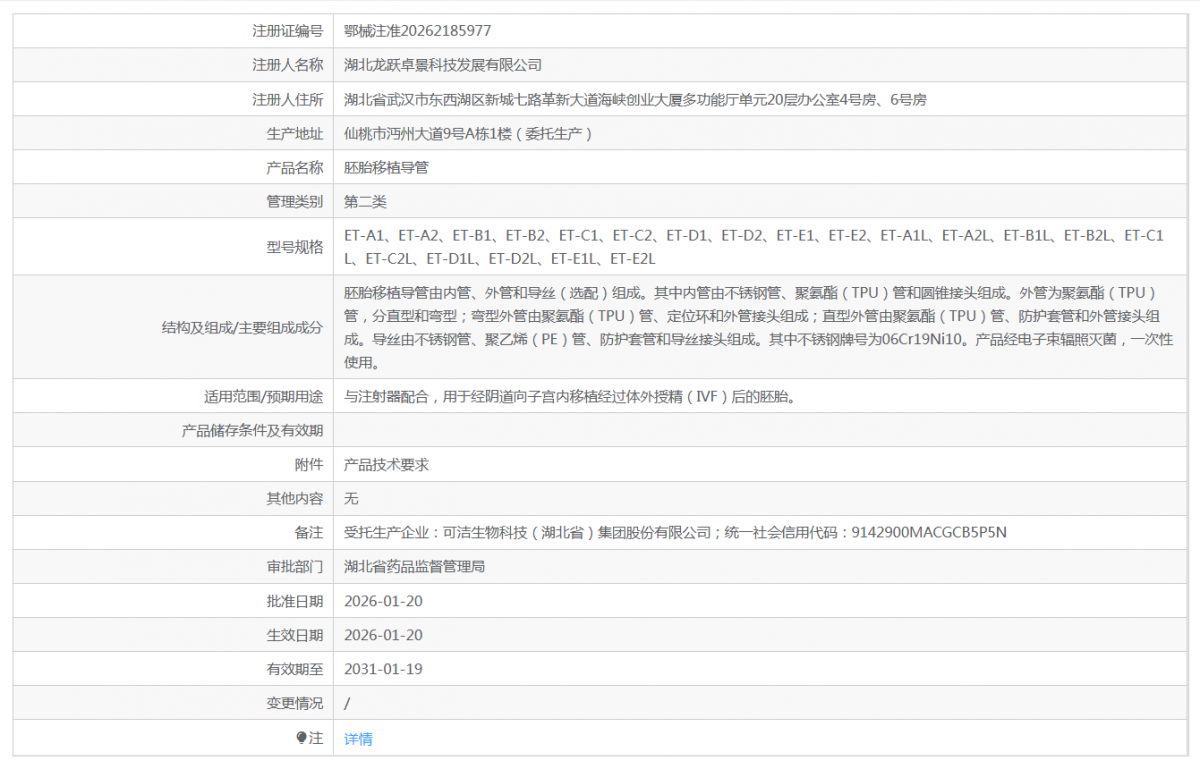This screenshot has width=1200, height=769.
Task: Click management category value 第二类
Action: [365, 201]
